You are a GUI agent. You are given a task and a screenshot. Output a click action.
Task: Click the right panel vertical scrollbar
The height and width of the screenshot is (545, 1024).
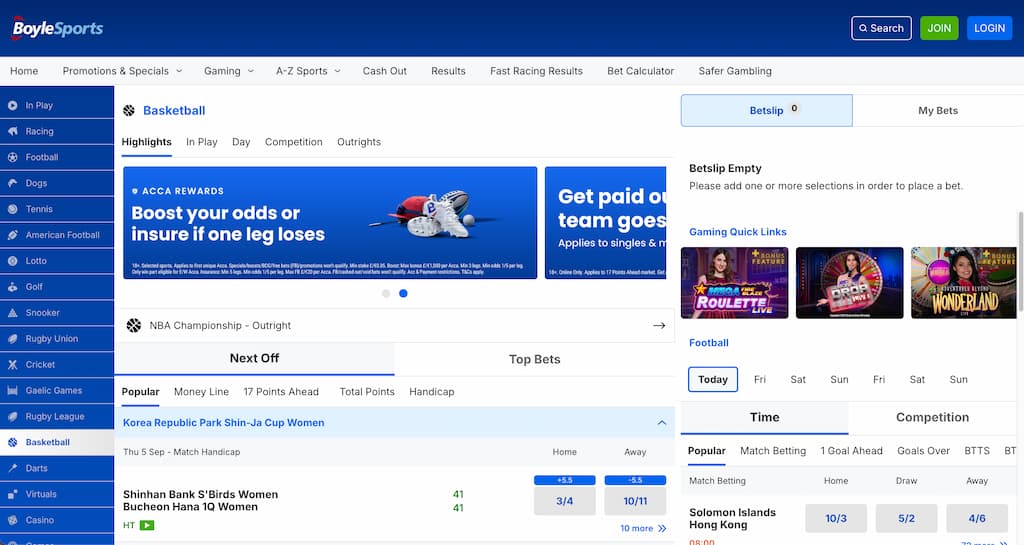[1021, 261]
